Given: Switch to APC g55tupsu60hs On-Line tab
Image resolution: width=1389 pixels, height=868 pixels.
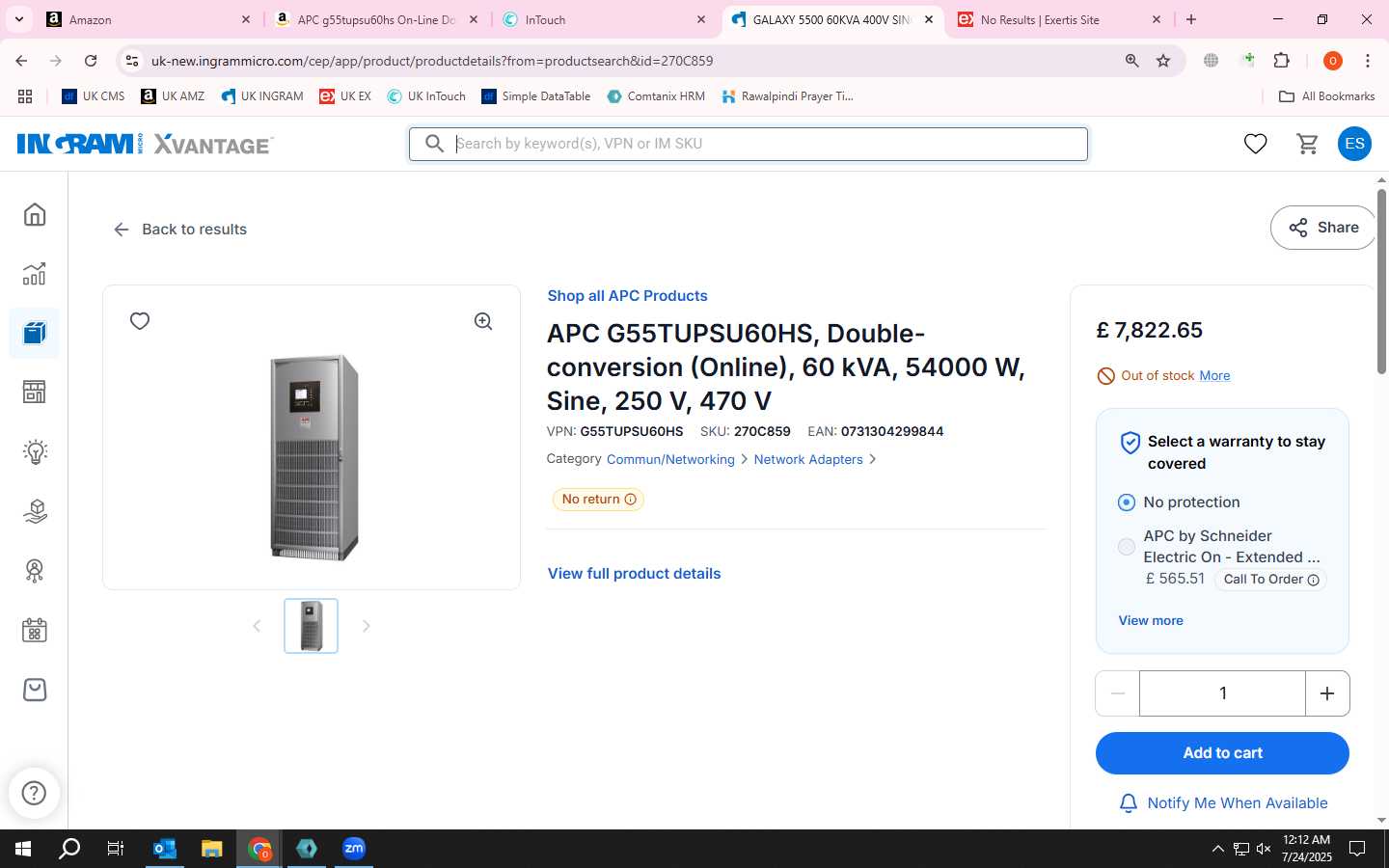Looking at the screenshot, I should 376,19.
